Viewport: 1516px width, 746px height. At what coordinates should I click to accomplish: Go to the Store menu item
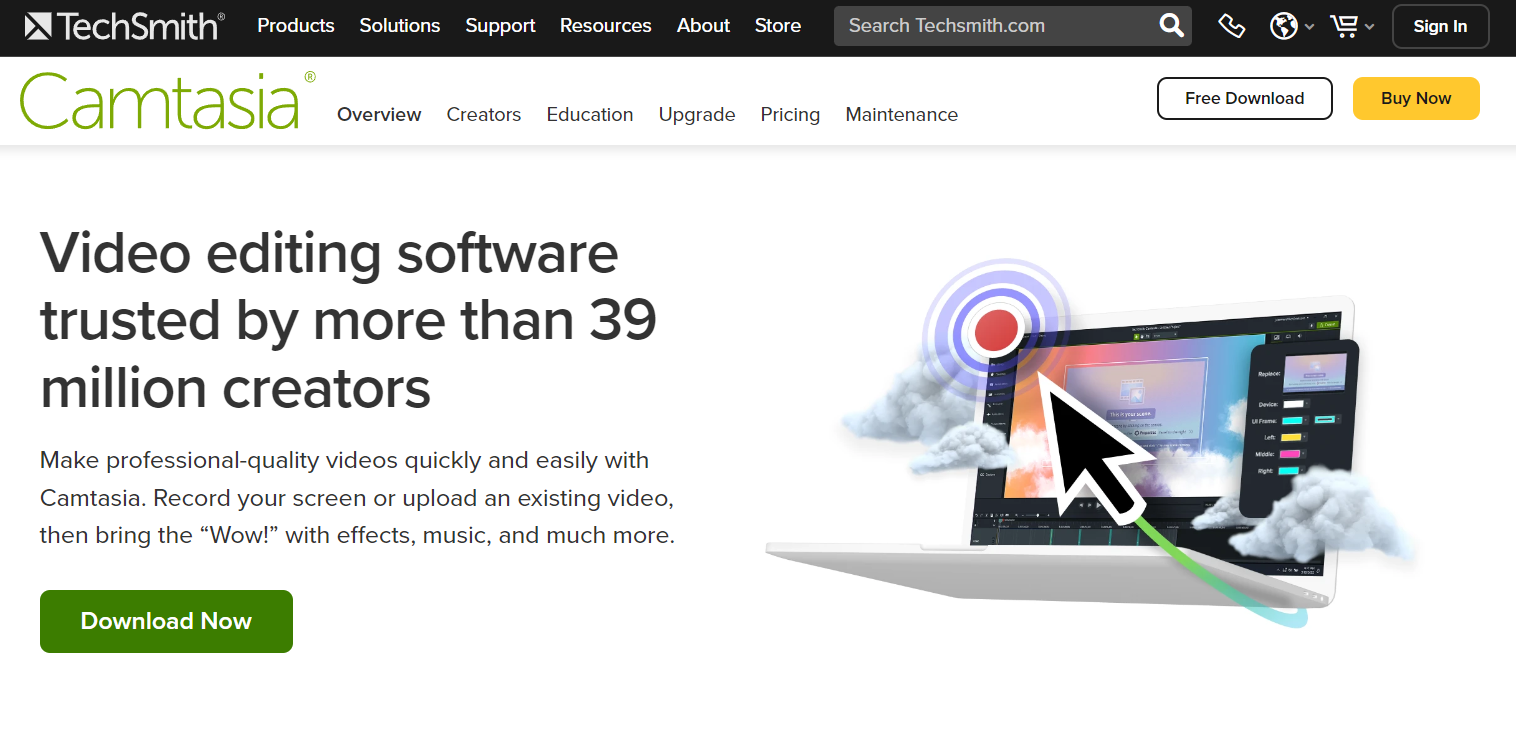coord(778,26)
